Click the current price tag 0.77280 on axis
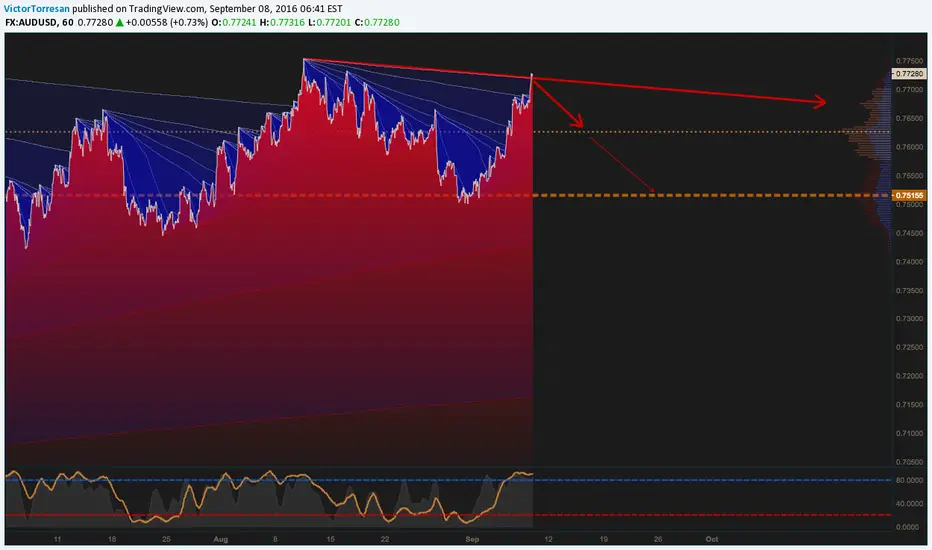 909,74
